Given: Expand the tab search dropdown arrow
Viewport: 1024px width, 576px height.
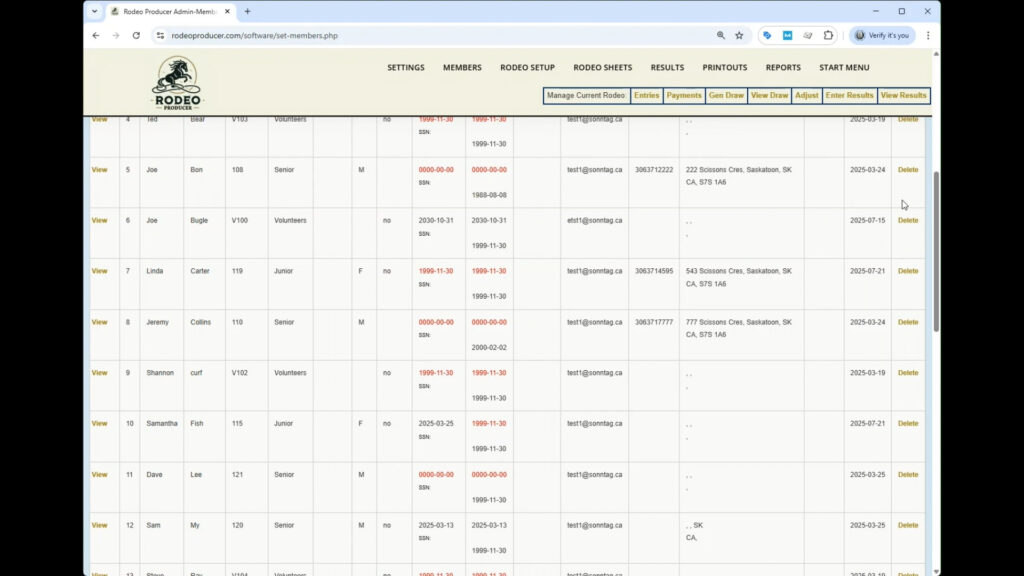Looking at the screenshot, I should 95,11.
